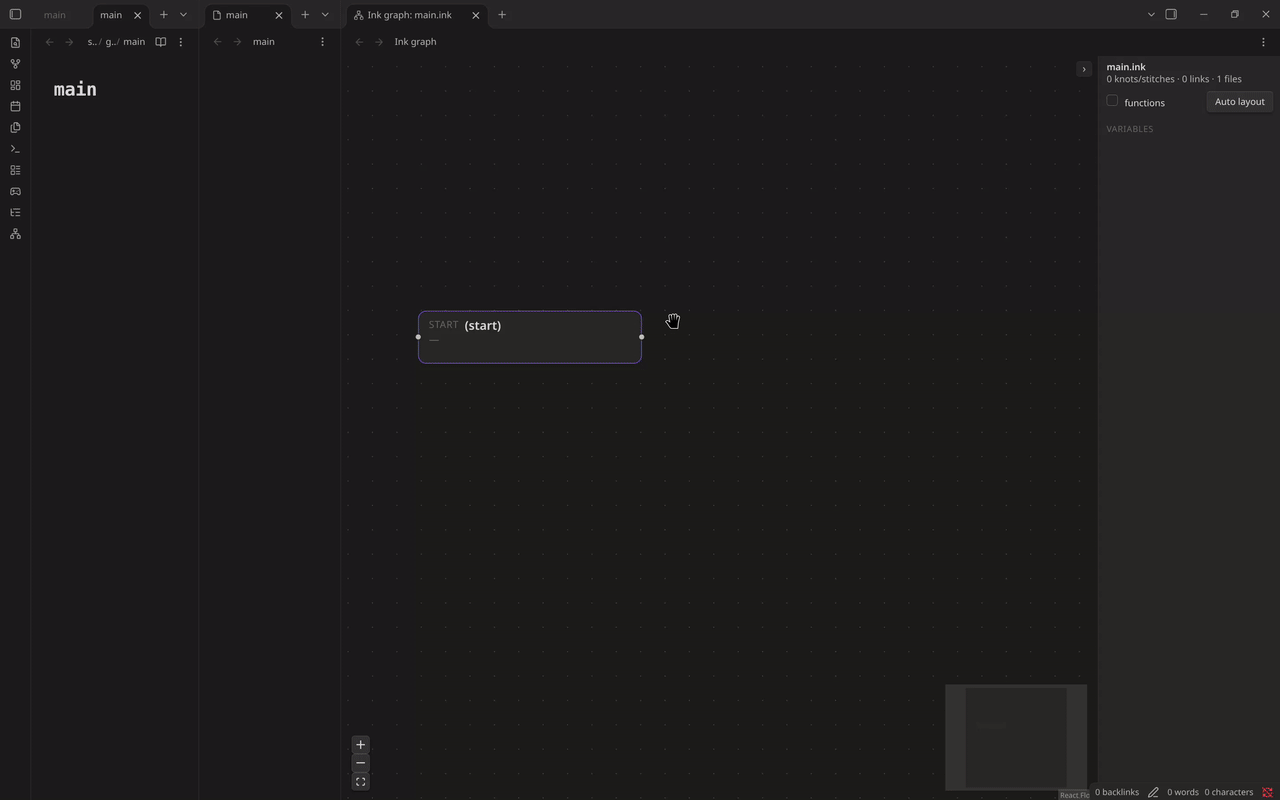
Task: Click the pencil edit icon in status bar
Action: pos(1153,792)
